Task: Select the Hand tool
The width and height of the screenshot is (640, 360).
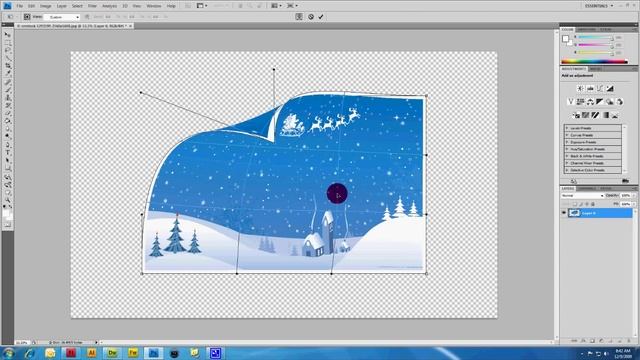Action: tap(7, 193)
